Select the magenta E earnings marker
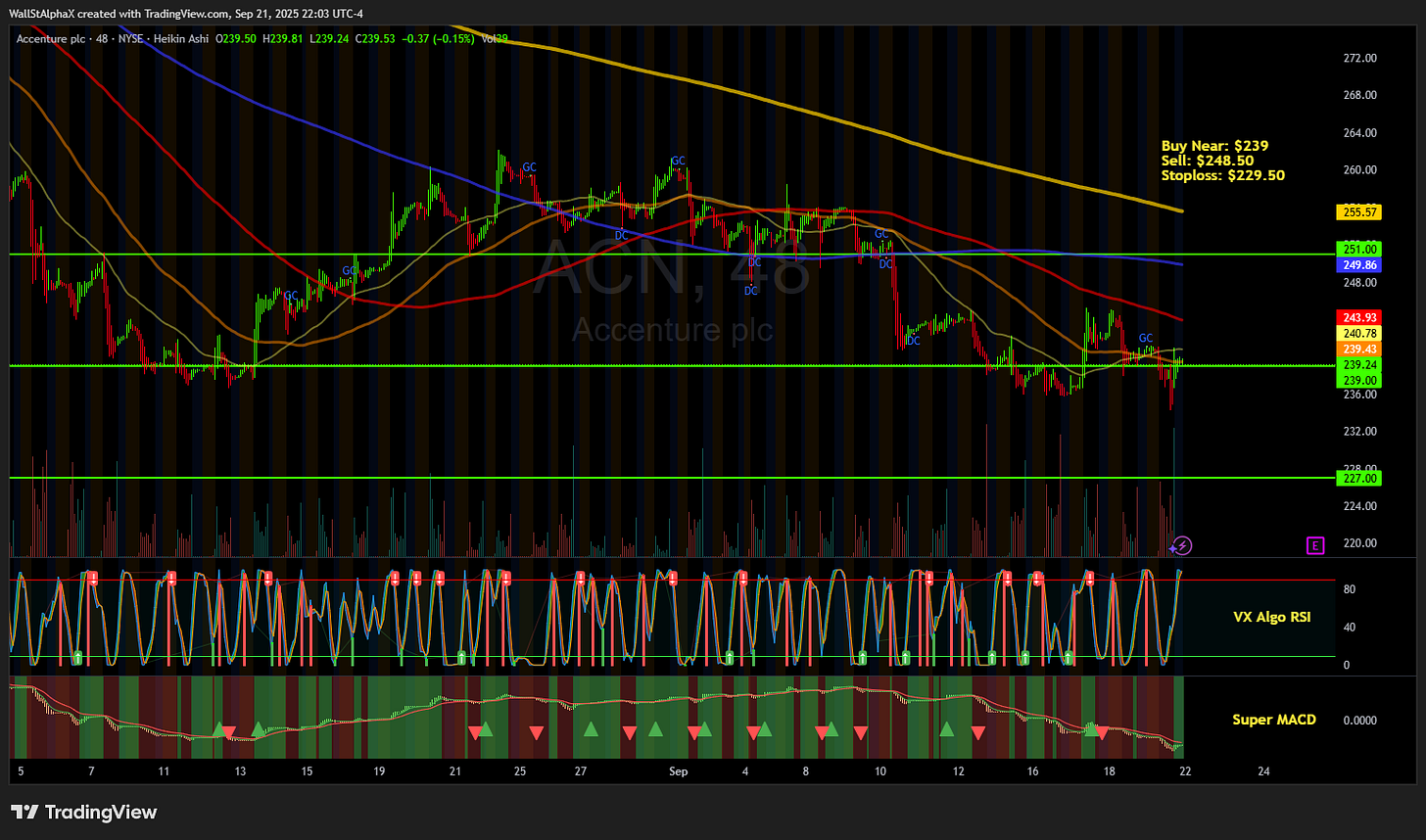Viewport: 1426px width, 840px height. pos(1315,545)
